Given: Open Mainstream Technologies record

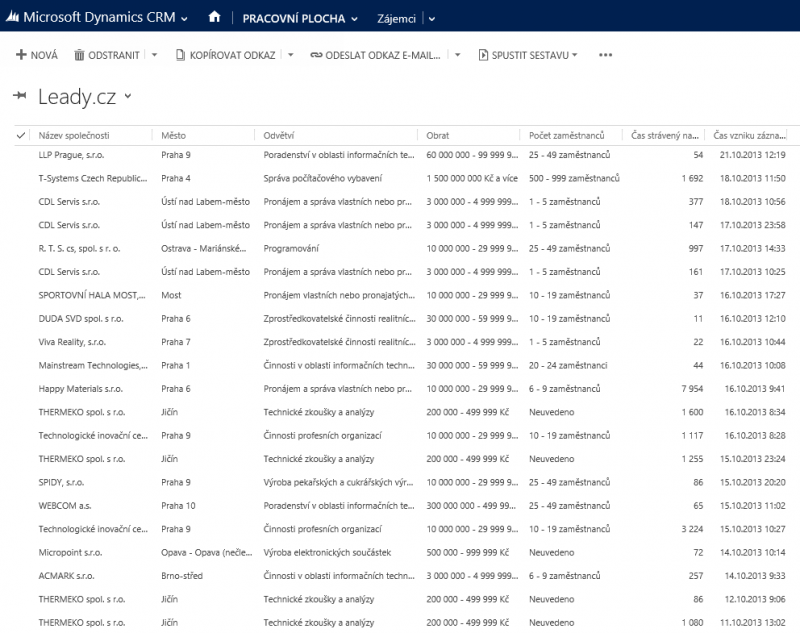Looking at the screenshot, I should pos(93,365).
